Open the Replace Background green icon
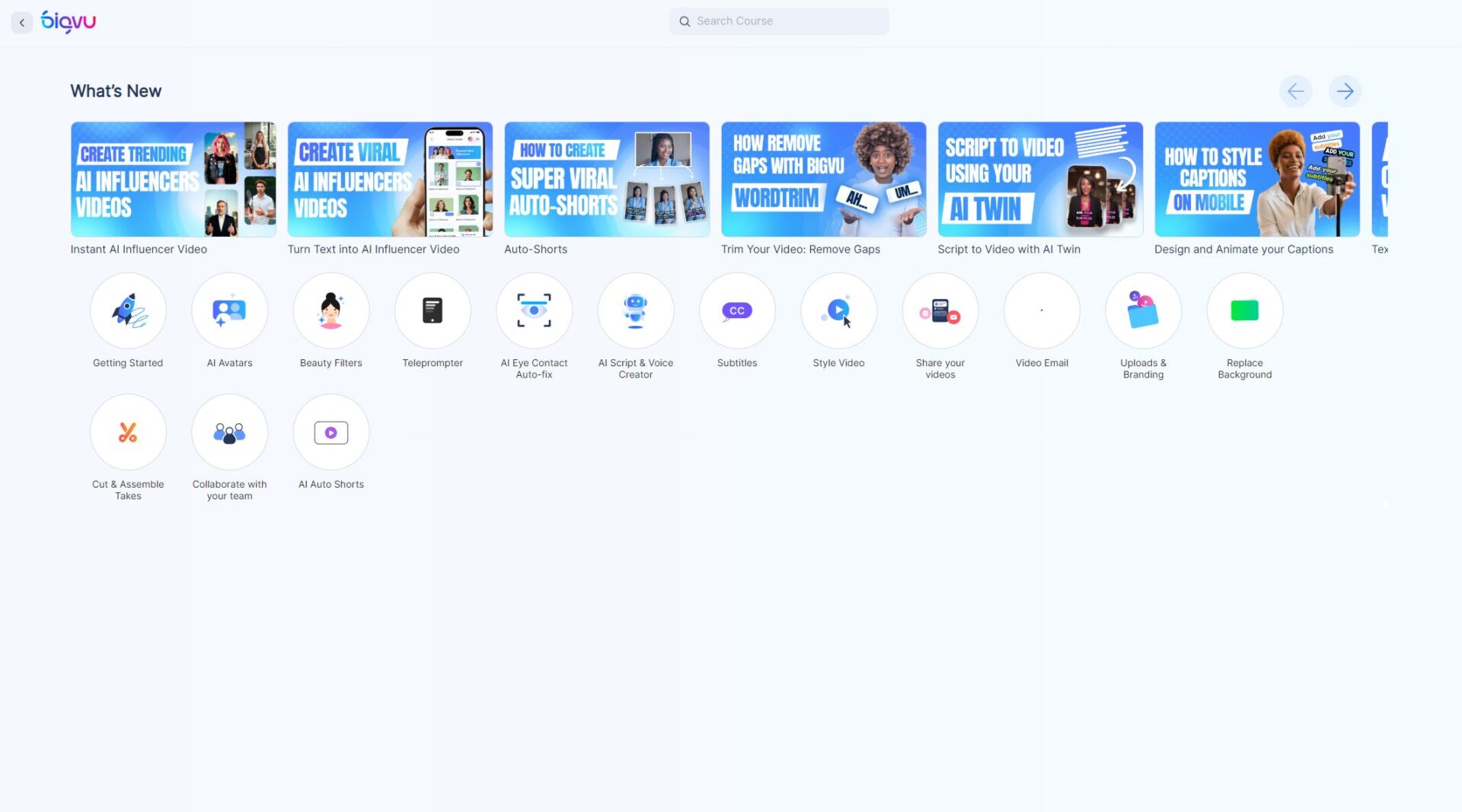 pyautogui.click(x=1245, y=310)
